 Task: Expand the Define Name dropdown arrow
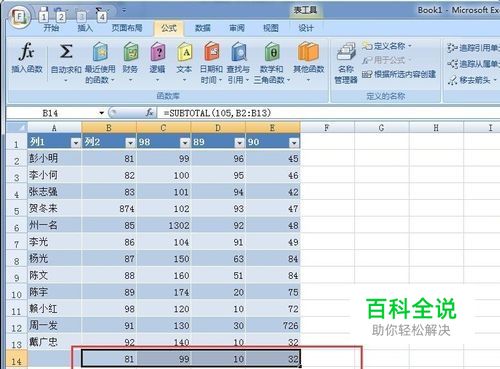coord(410,46)
